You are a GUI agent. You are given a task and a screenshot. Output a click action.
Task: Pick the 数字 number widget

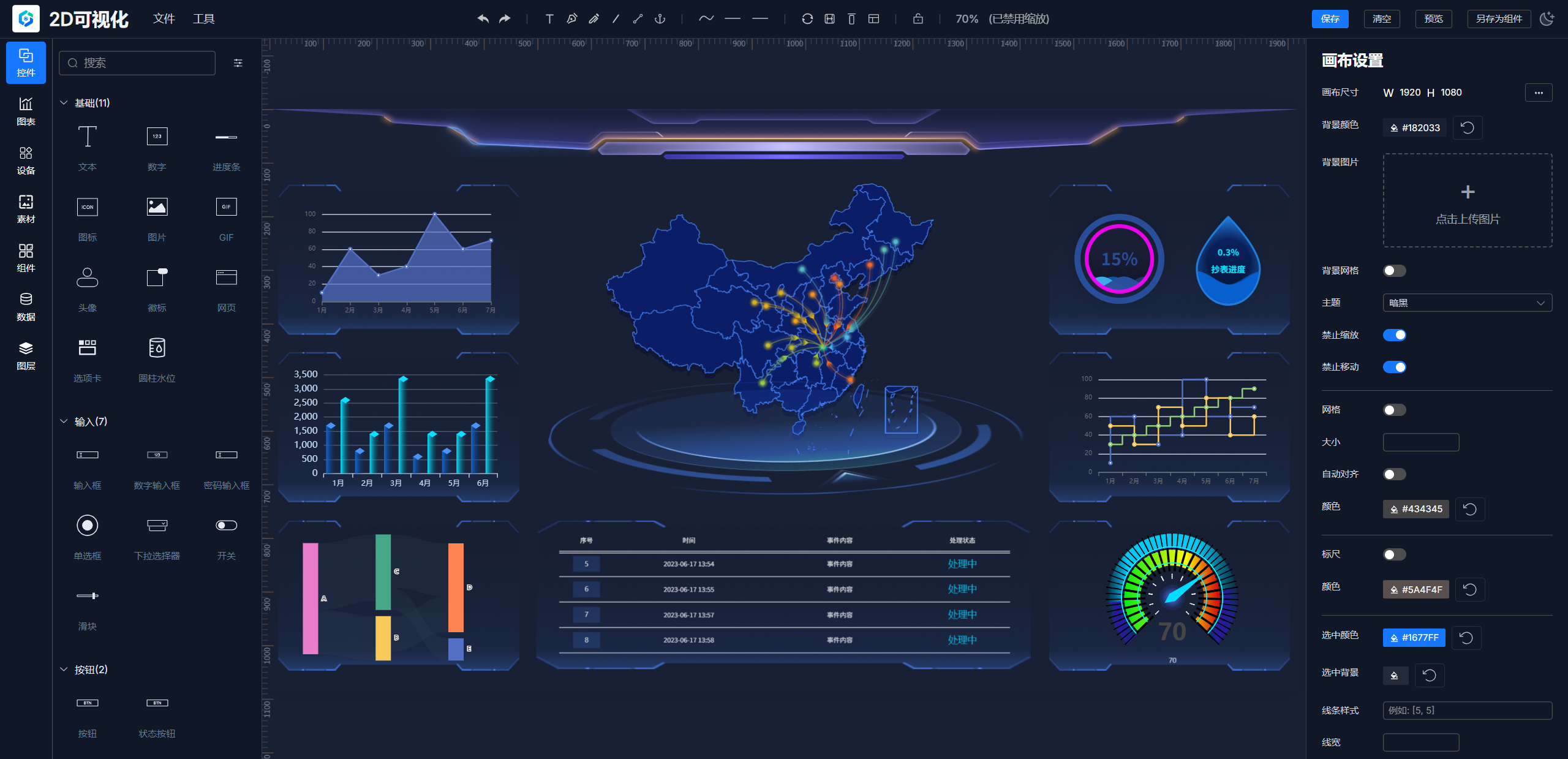pyautogui.click(x=157, y=148)
